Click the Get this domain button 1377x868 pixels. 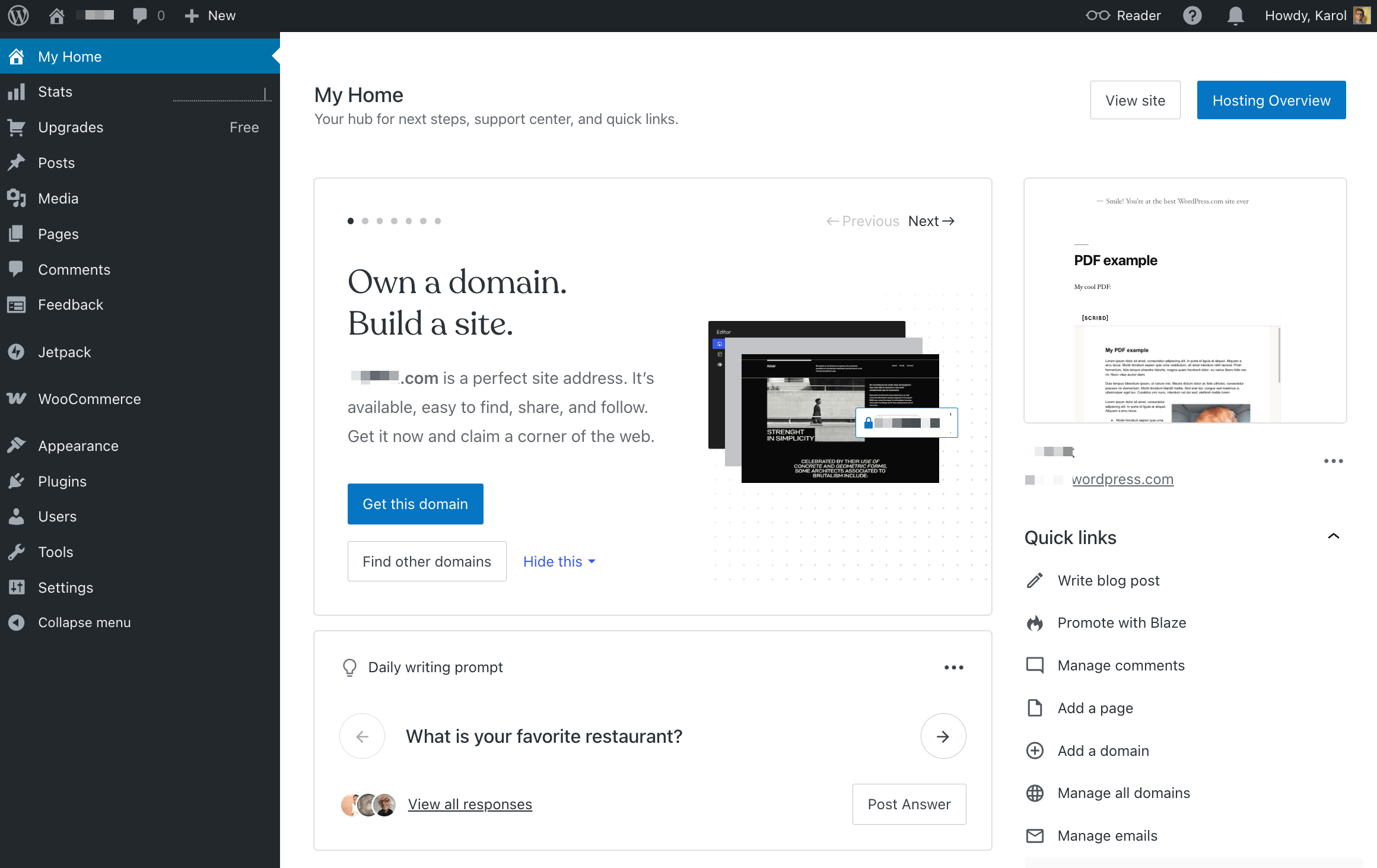(x=415, y=504)
